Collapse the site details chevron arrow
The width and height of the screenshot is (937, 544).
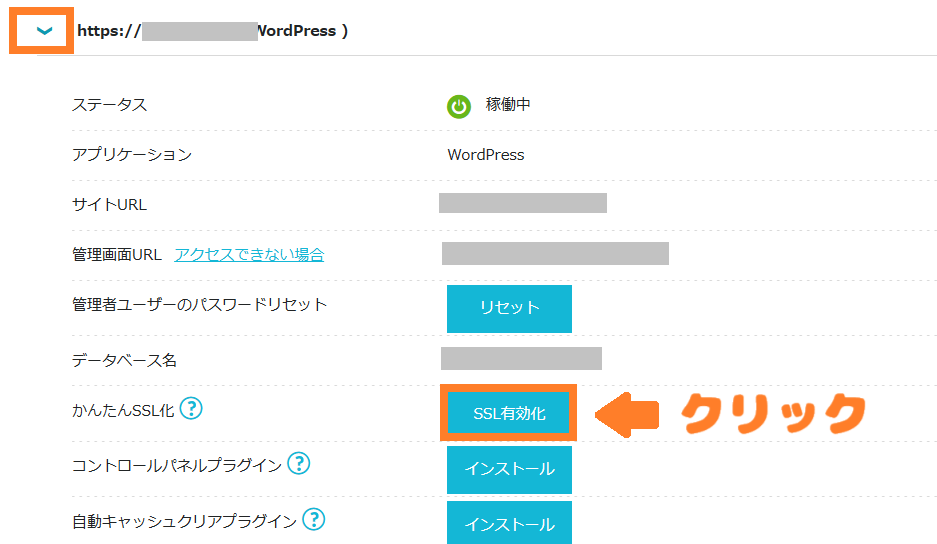click(43, 31)
